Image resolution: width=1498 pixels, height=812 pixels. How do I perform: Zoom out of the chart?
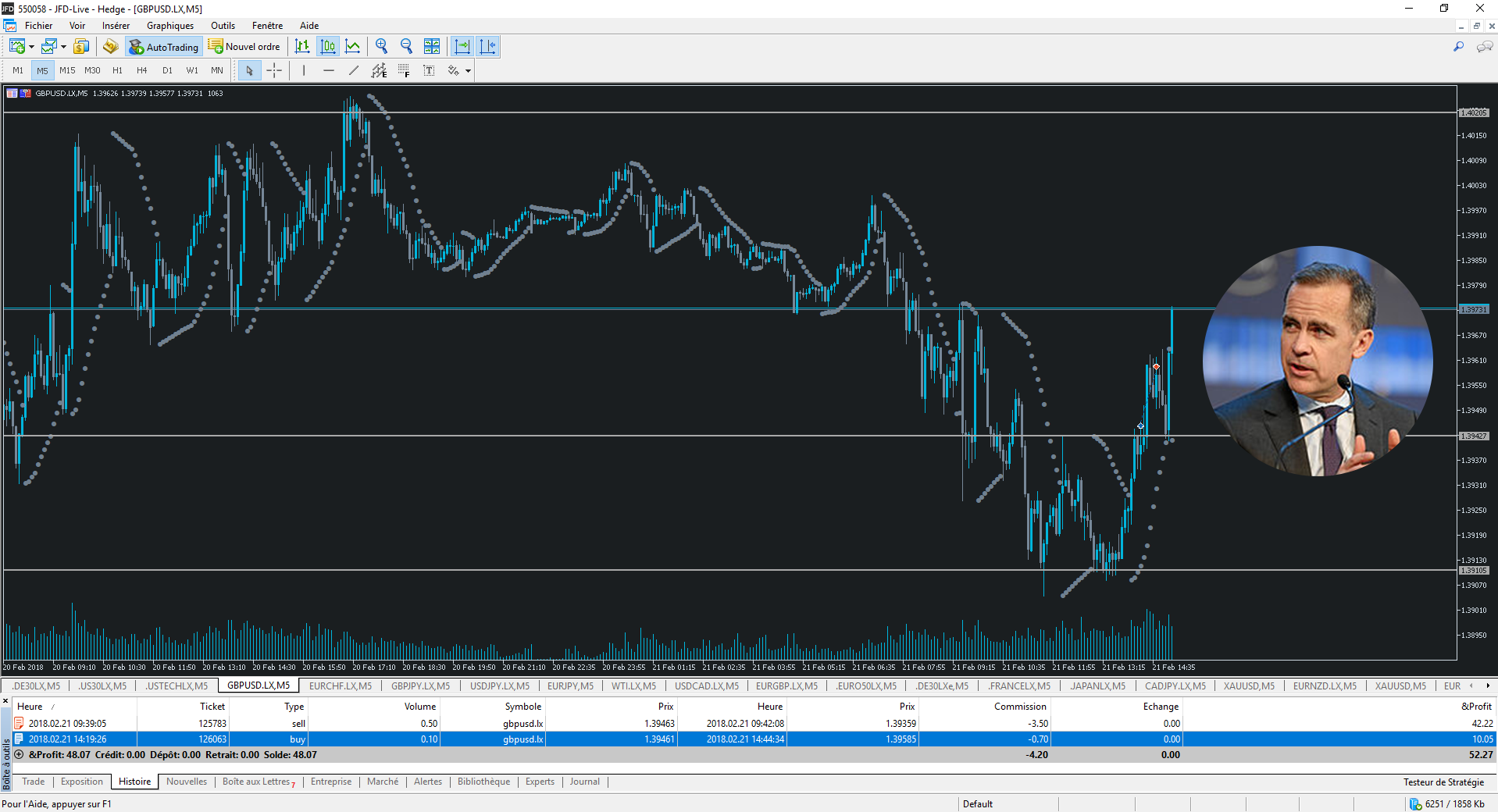click(406, 47)
